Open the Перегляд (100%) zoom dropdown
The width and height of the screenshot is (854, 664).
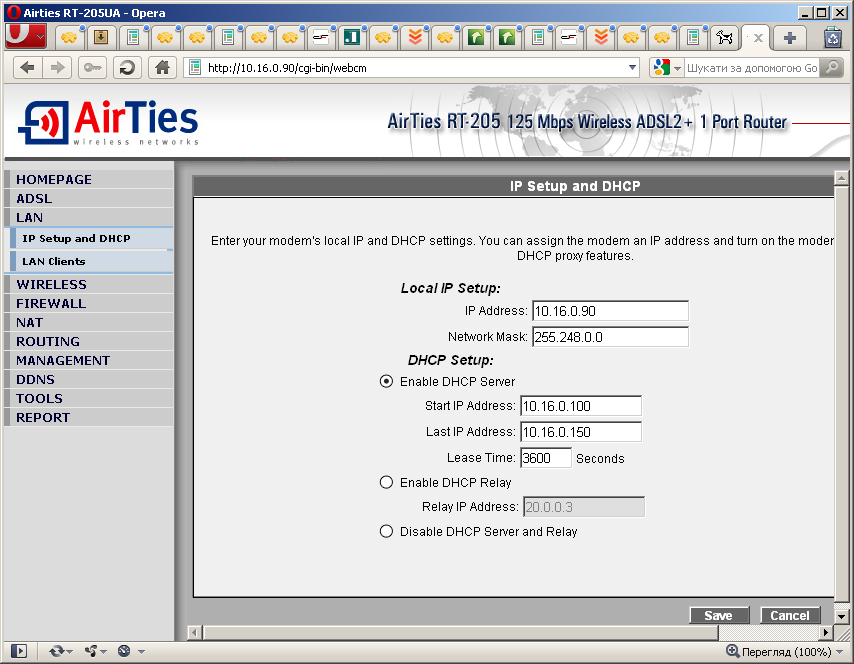(839, 651)
